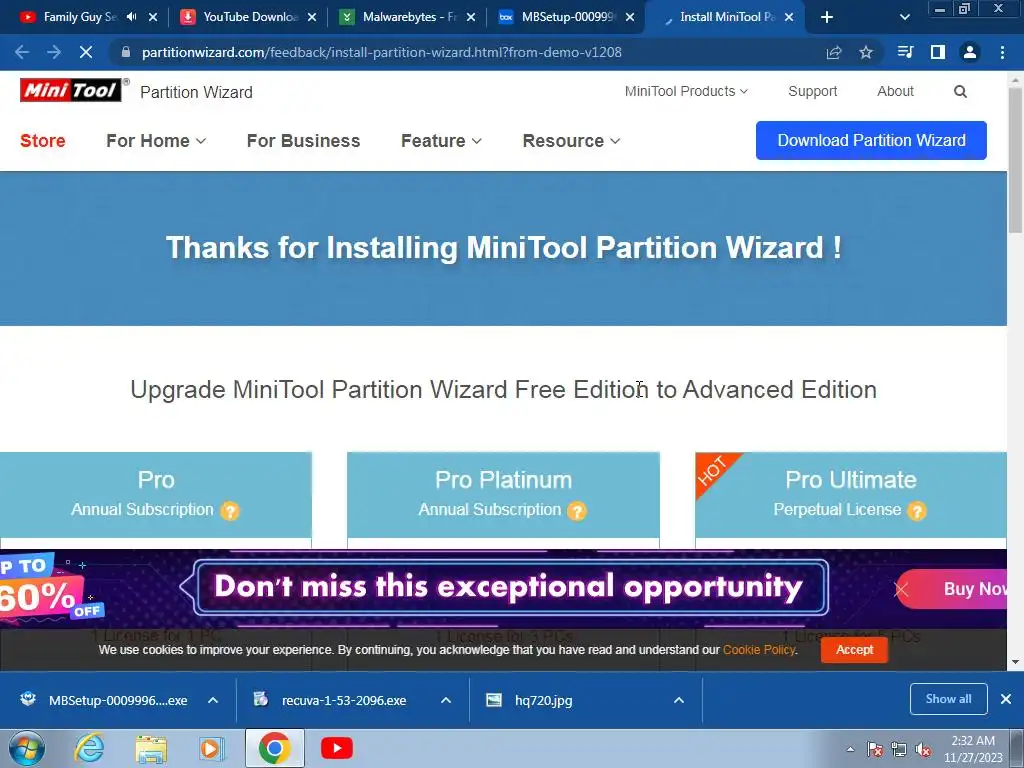Open the Store menu item

42,141
